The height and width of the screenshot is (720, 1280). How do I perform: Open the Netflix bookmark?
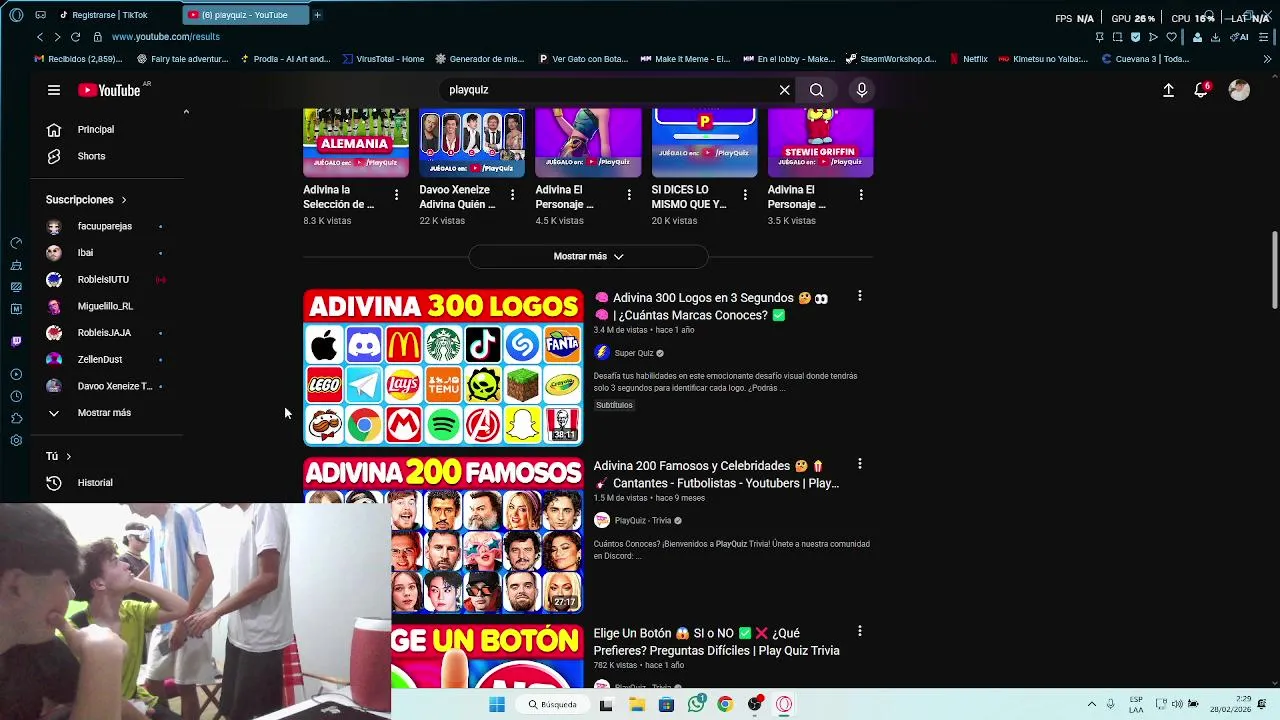pos(969,59)
